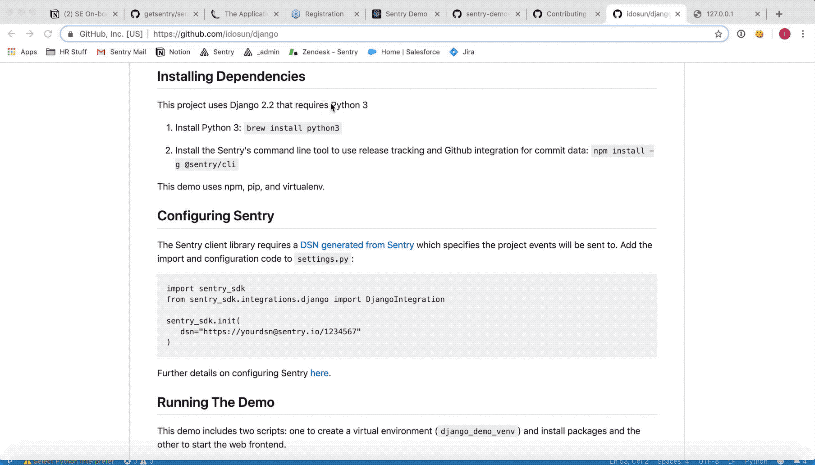Open the Home | Salesforce bookmark
The height and width of the screenshot is (465, 815).
pyautogui.click(x=404, y=52)
